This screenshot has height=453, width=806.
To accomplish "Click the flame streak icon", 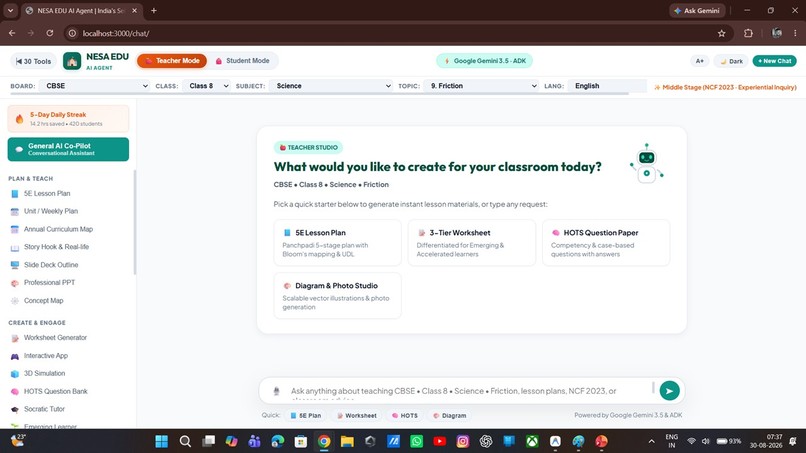I will pos(20,119).
